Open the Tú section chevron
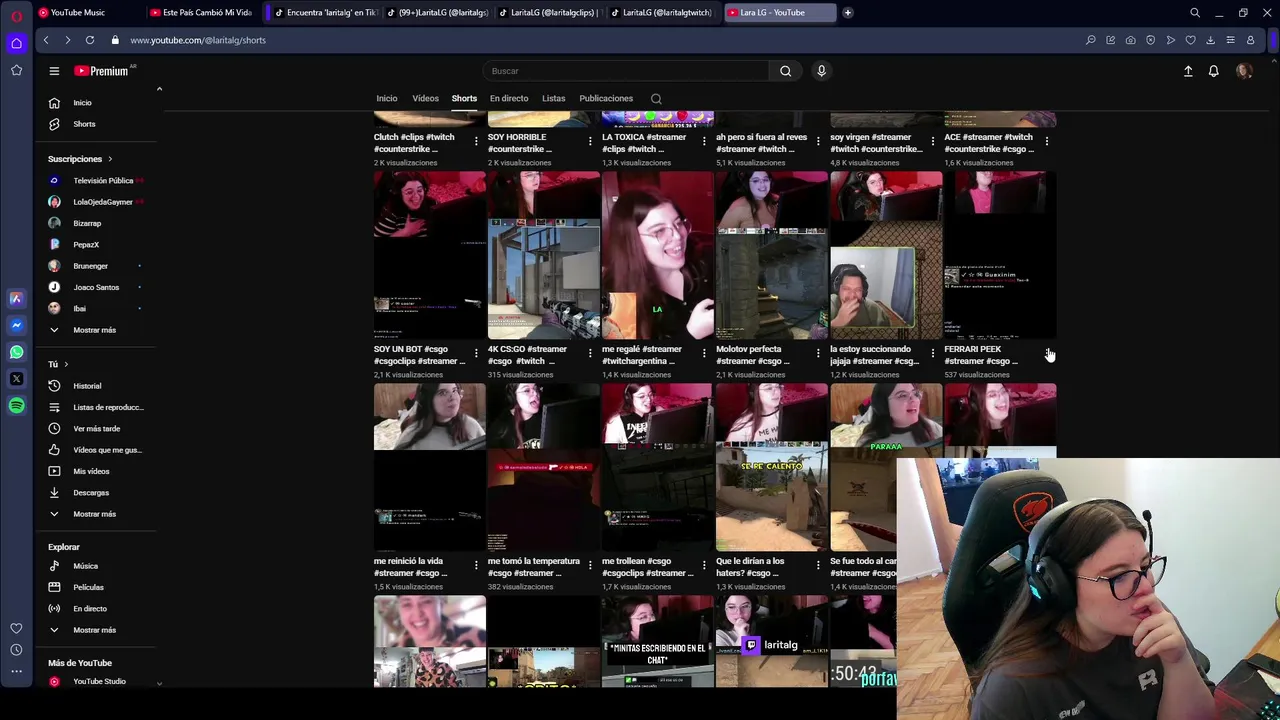Viewport: 1280px width, 720px height. pyautogui.click(x=66, y=364)
